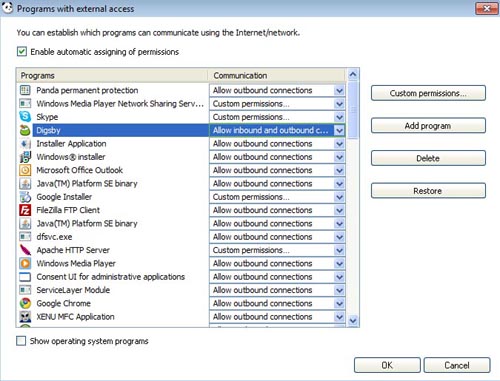Screen dimensions: 500x381
Task: Click the Add program button
Action: (x=428, y=126)
